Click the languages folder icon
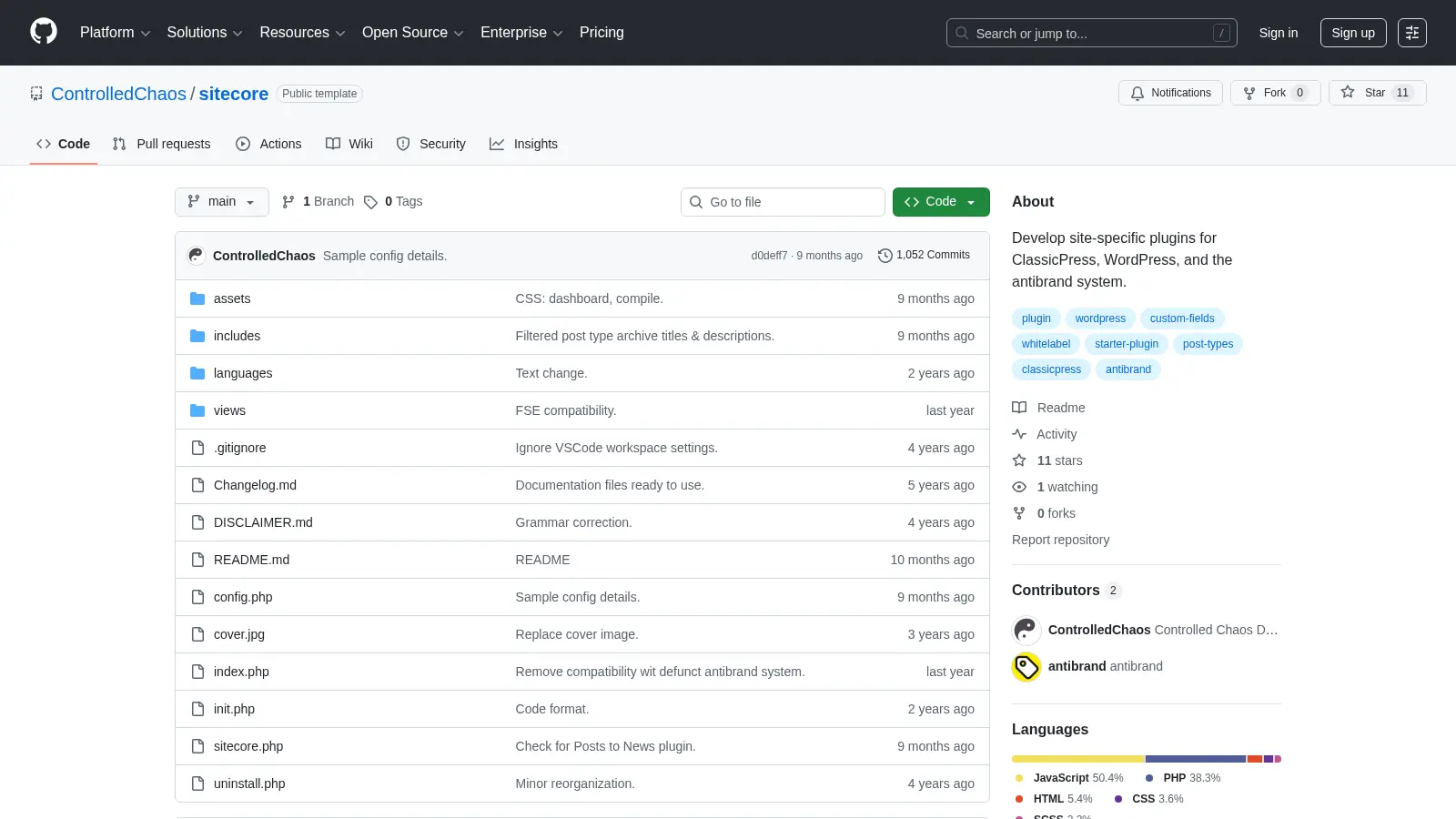1456x819 pixels. (197, 373)
